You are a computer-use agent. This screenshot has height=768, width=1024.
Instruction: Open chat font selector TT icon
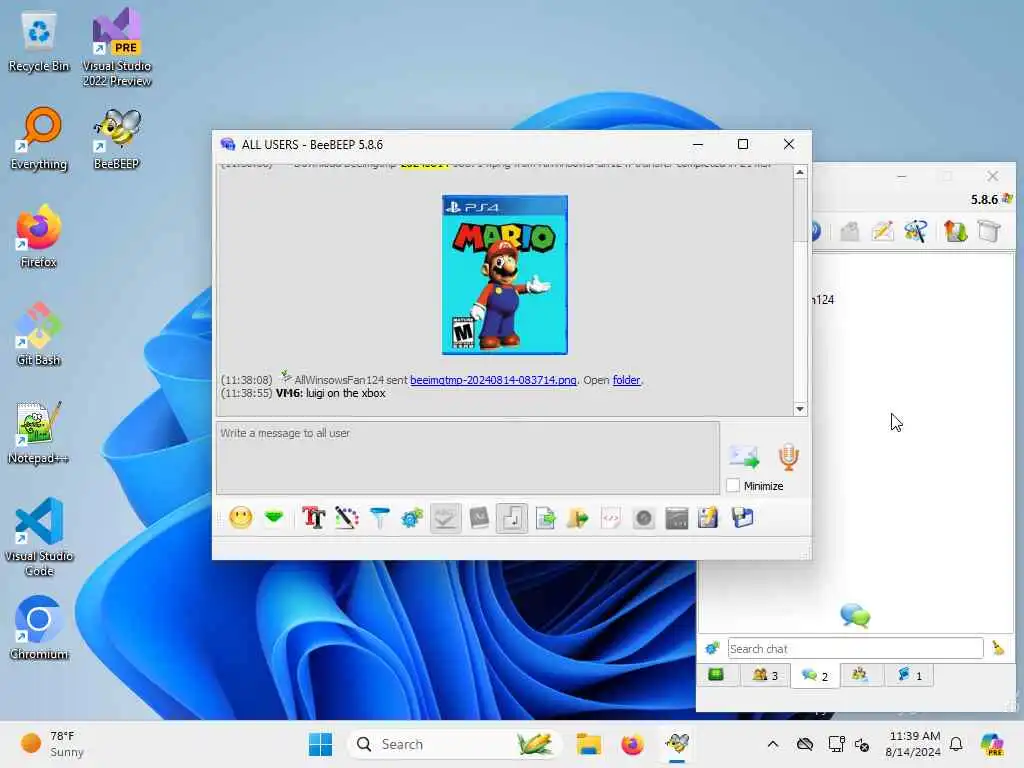313,518
